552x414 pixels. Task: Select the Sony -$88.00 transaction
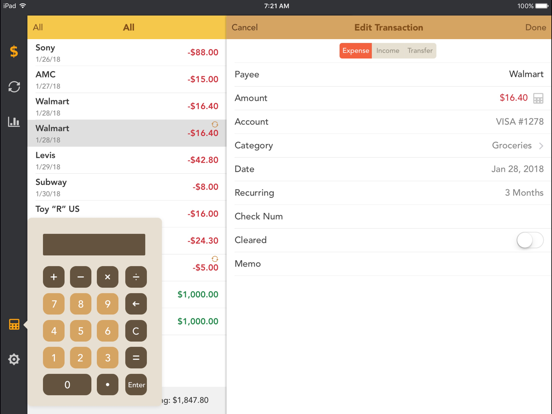(127, 52)
